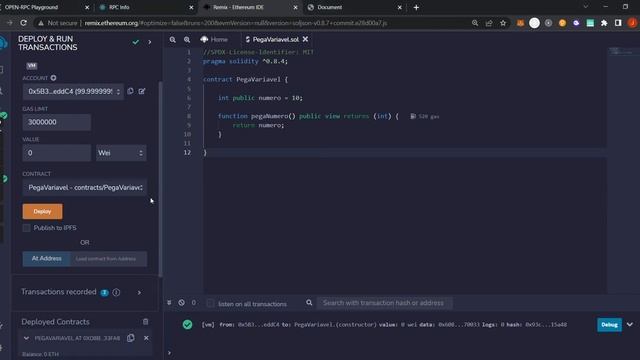Switch to OPEN-RPC Playground browser tab

45,7
